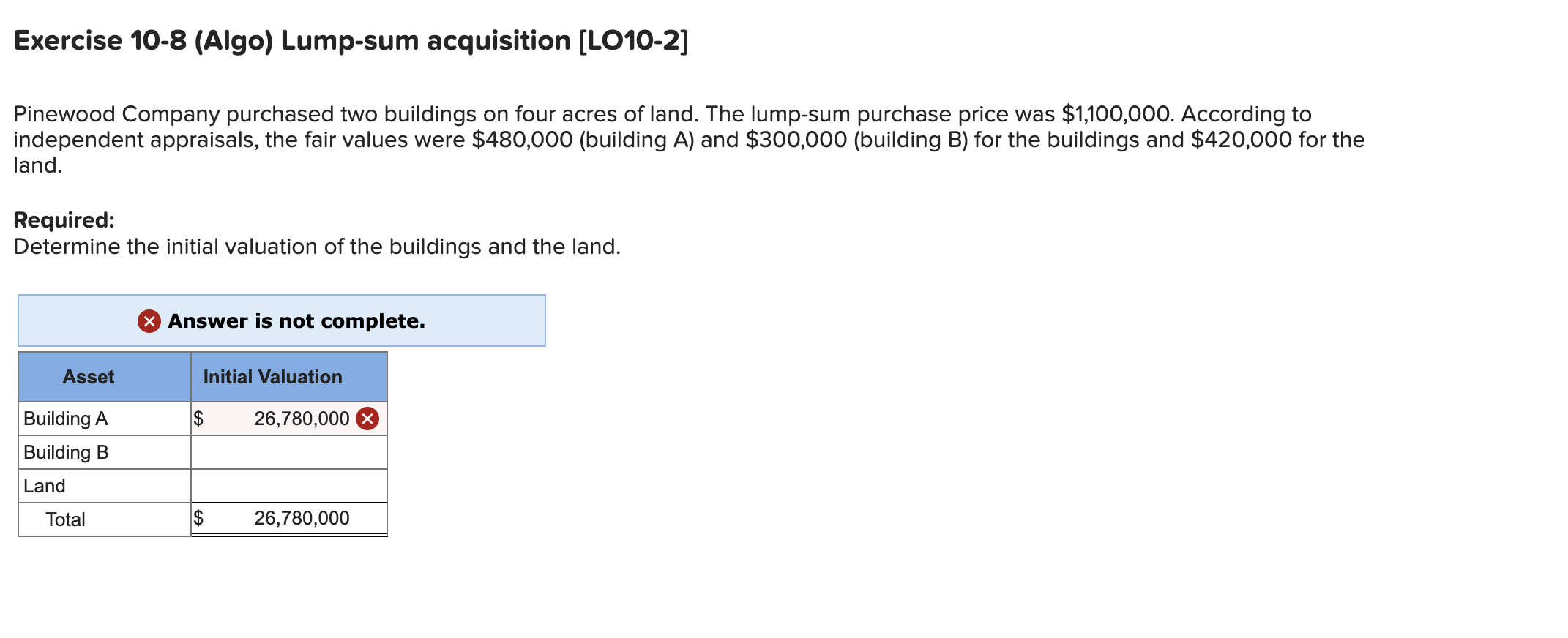
Task: Select the 26,780,000 value for editing
Action: tap(302, 419)
